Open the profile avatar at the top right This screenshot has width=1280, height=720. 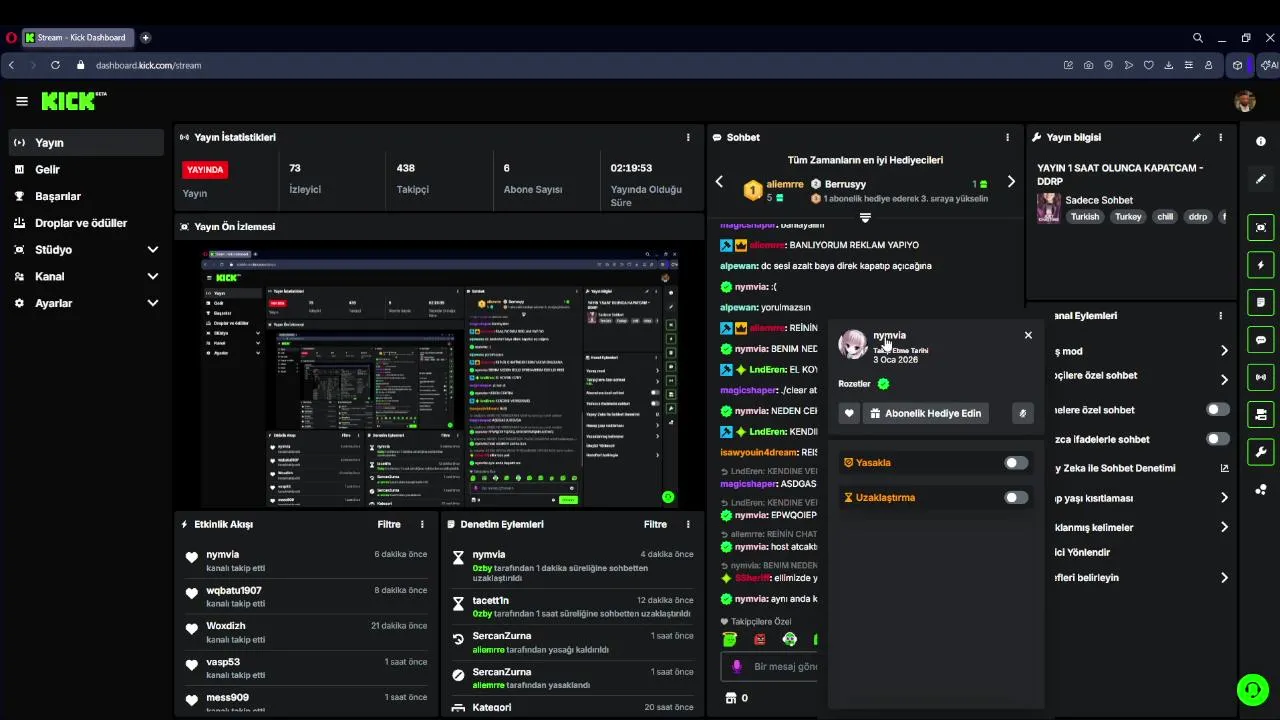tap(1245, 101)
